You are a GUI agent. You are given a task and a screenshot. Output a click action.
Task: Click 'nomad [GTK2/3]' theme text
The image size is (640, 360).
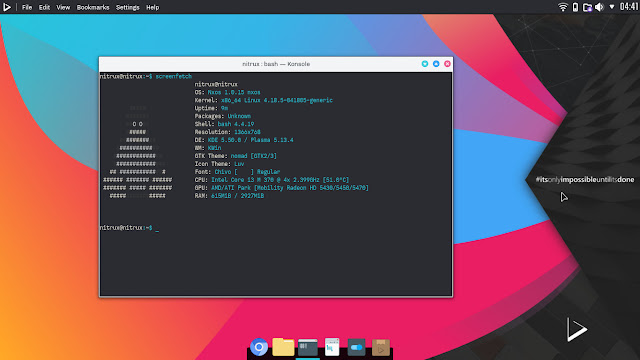[253, 156]
